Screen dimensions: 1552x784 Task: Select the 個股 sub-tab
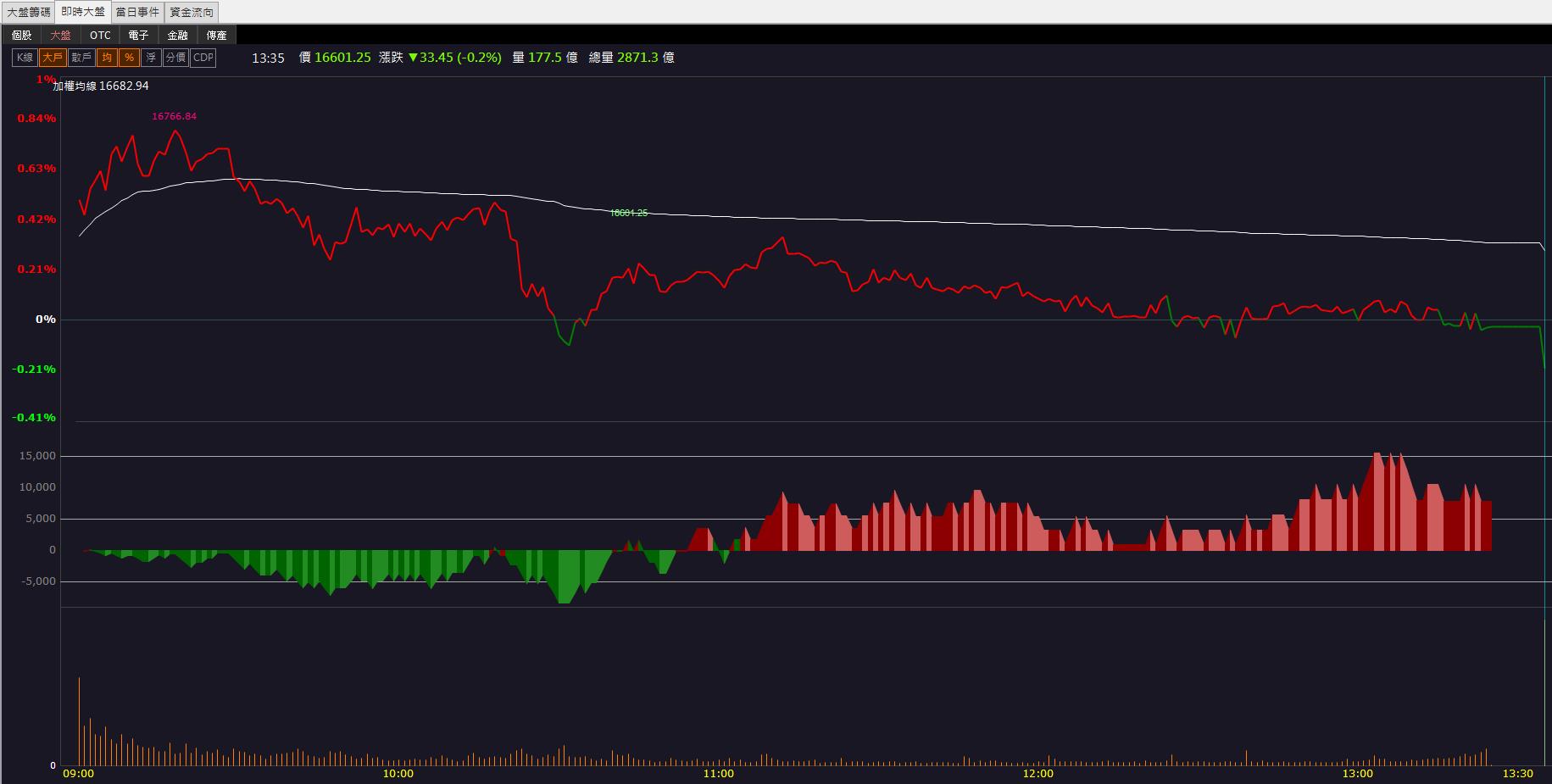pos(22,36)
